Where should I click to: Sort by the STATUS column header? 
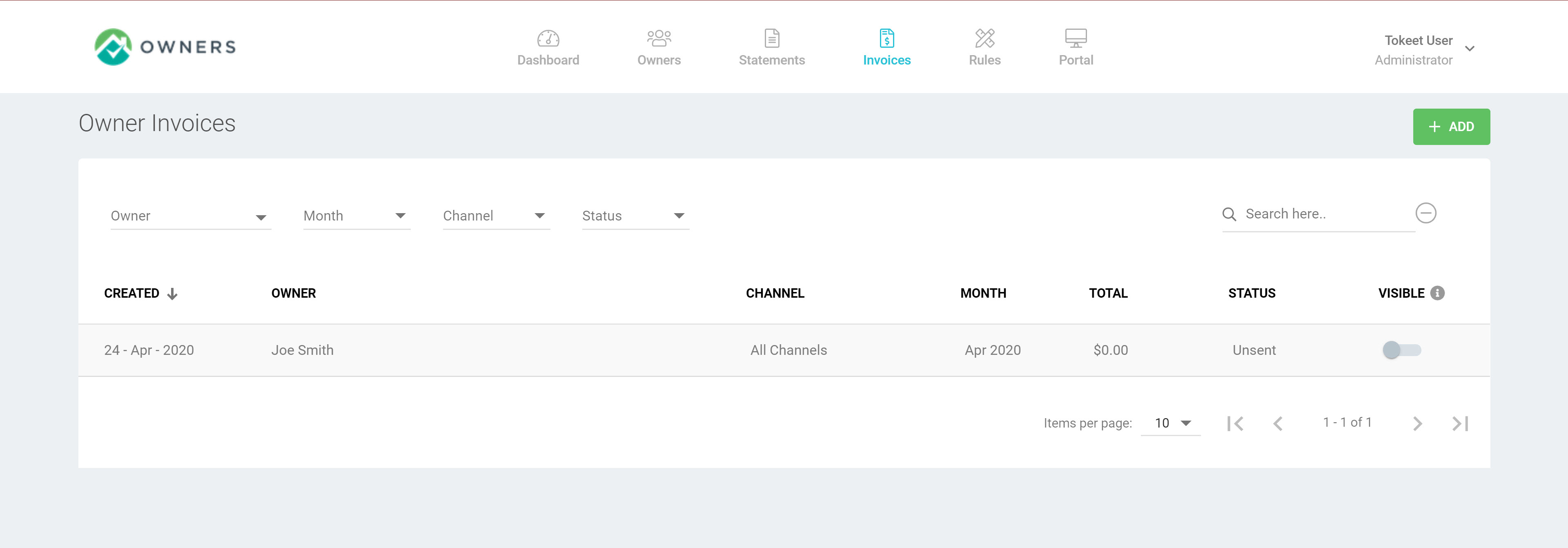[1252, 294]
